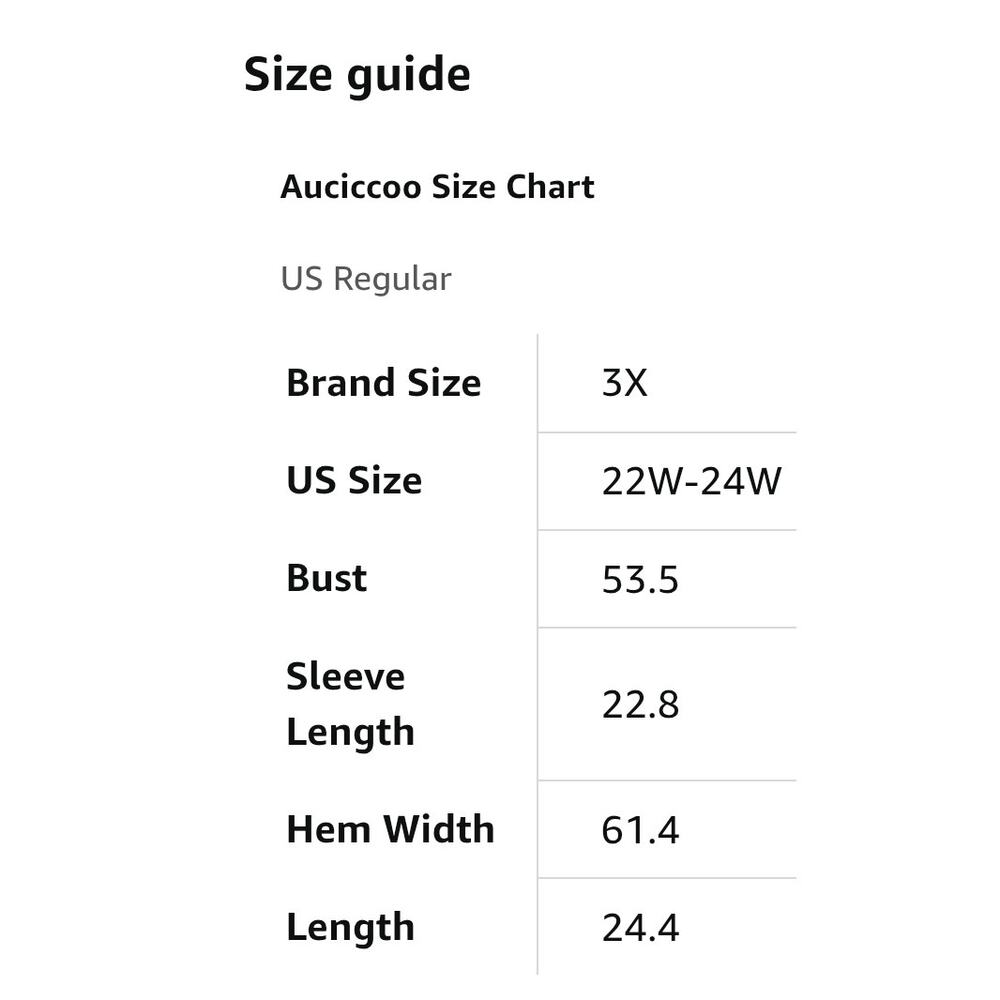
Task: Select the Brand Size row header
Action: tap(384, 383)
